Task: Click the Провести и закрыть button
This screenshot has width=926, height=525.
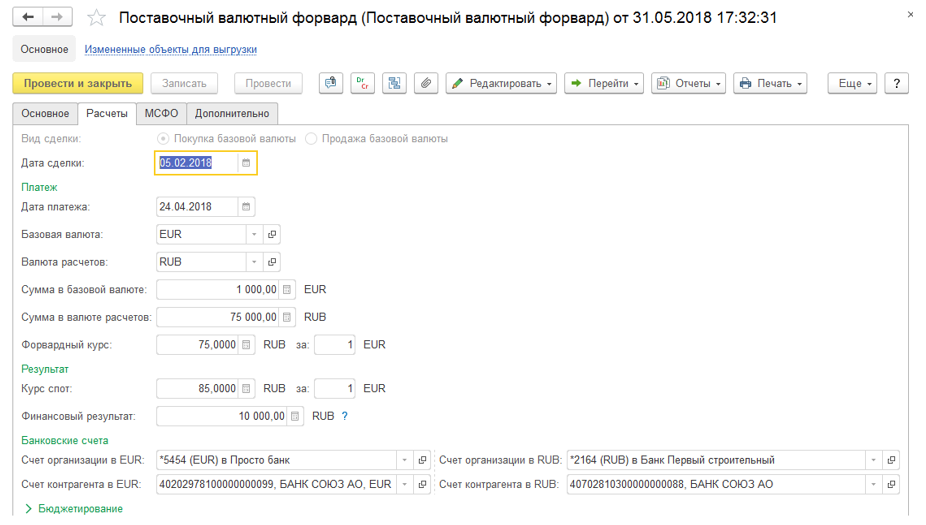Action: [x=77, y=83]
